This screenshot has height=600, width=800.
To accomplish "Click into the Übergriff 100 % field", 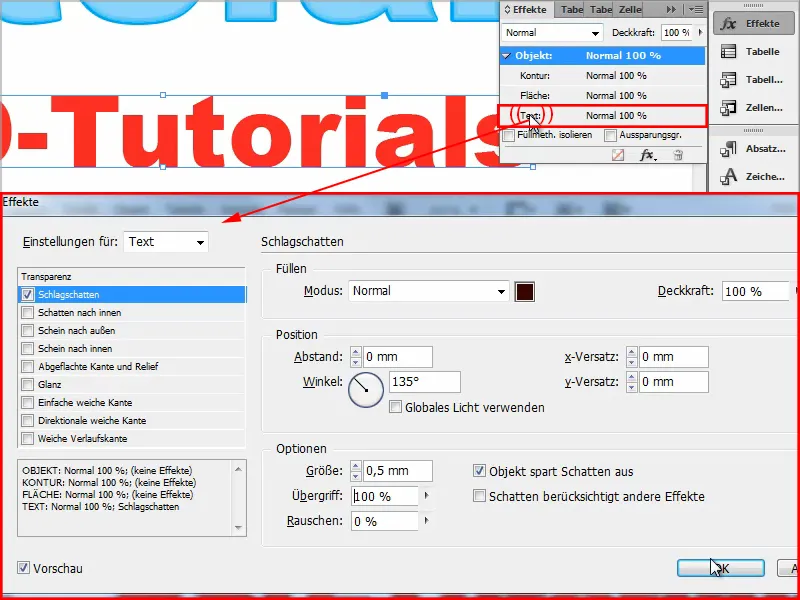I will click(385, 496).
